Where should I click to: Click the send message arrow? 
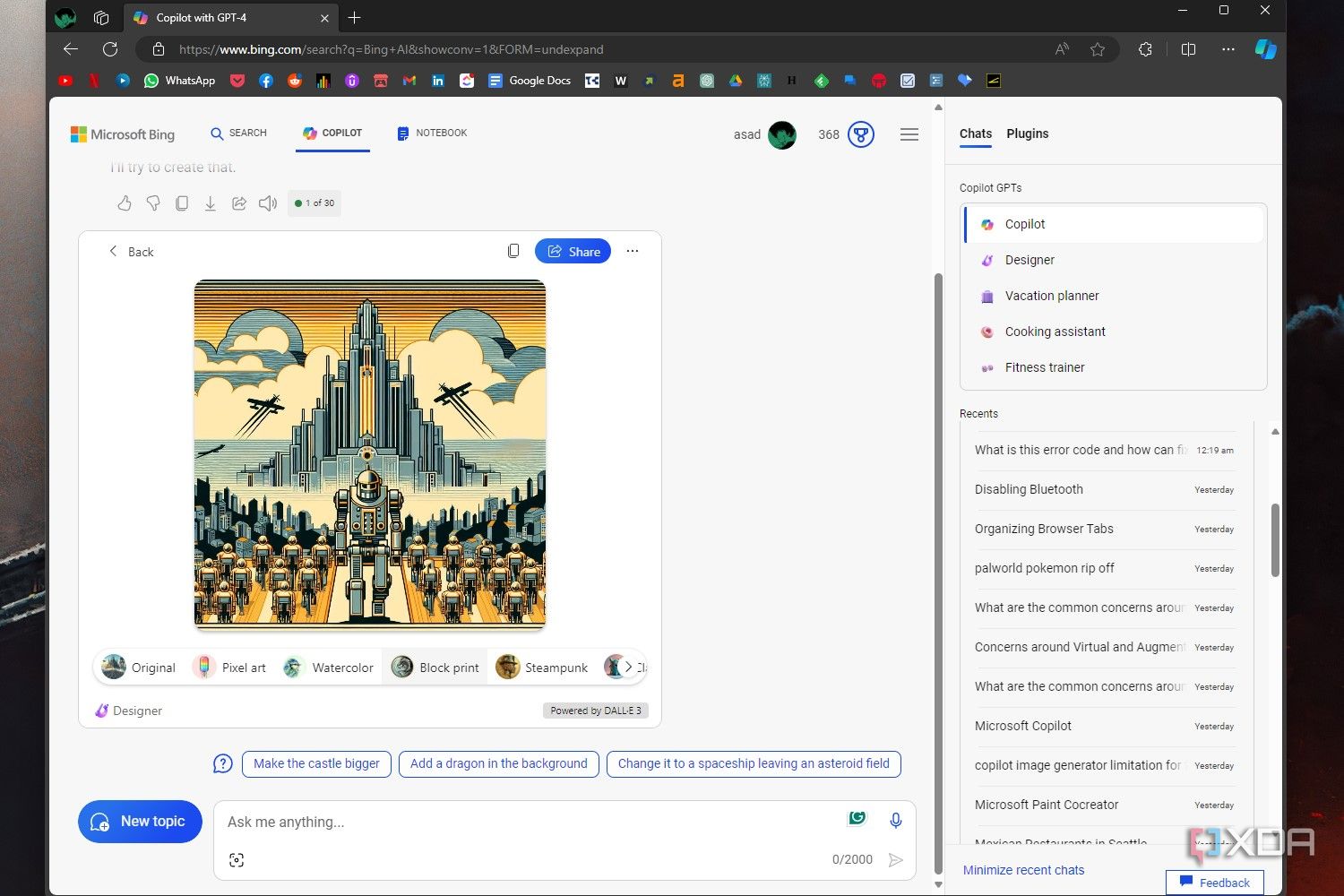tap(895, 860)
